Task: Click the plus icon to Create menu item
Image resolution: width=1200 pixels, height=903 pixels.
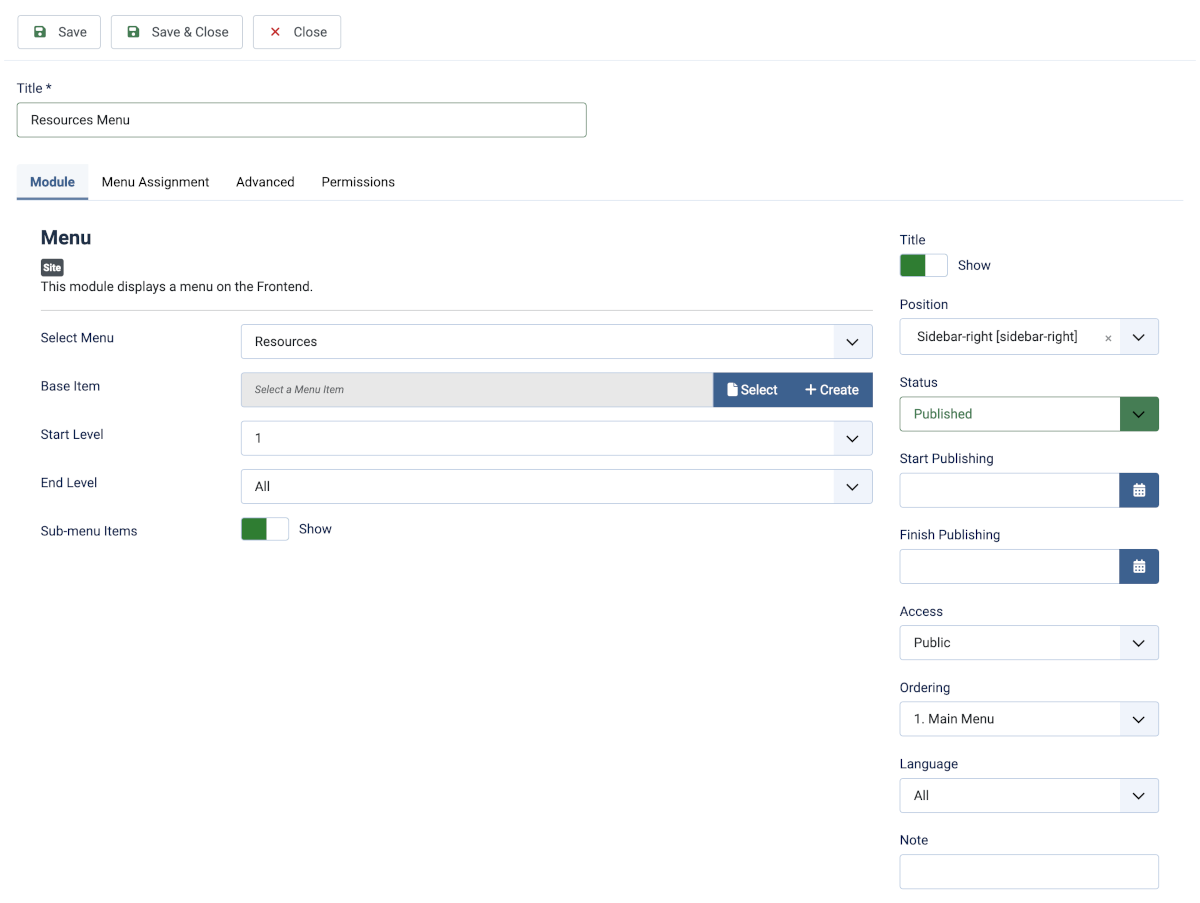Action: [813, 389]
